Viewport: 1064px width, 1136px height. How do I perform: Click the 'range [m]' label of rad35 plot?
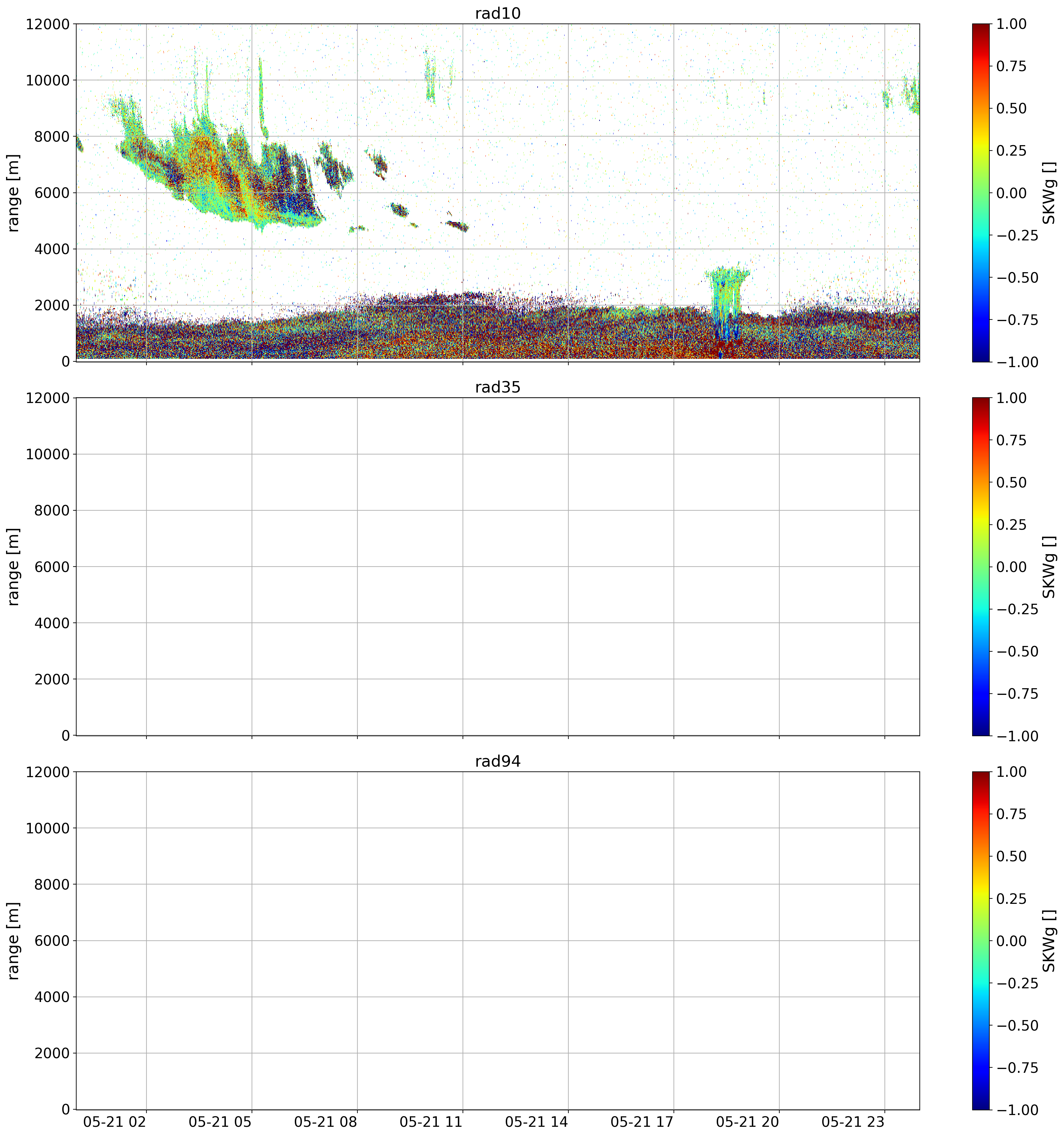coord(13,566)
